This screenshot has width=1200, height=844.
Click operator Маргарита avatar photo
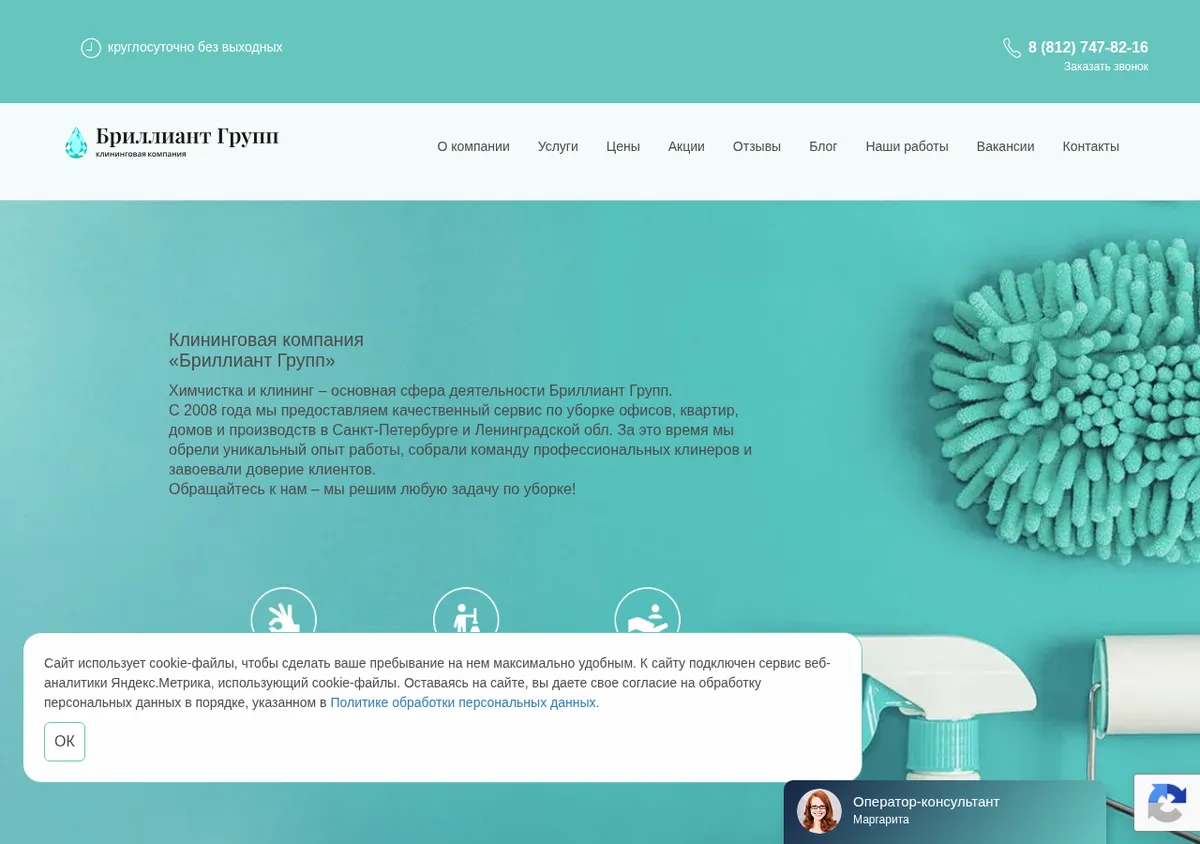(x=819, y=811)
